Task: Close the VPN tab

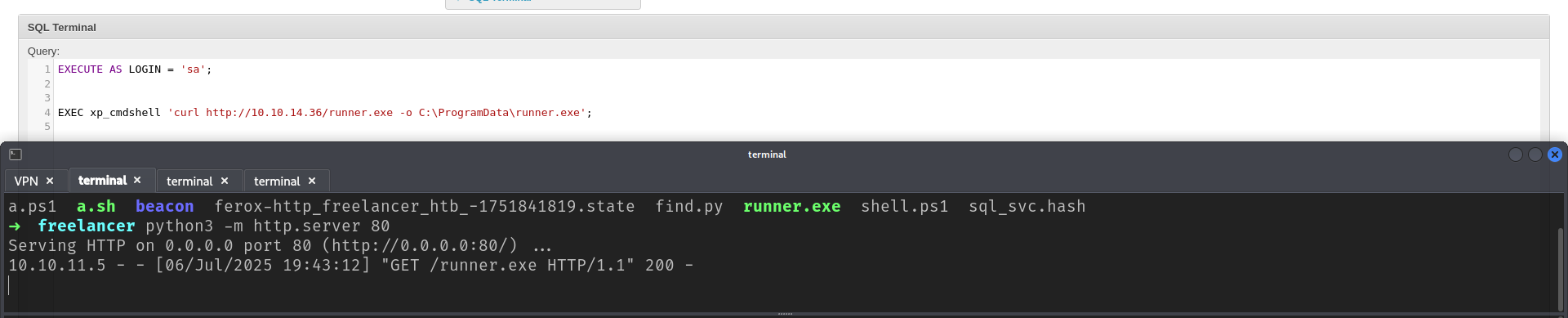Action: pos(50,181)
